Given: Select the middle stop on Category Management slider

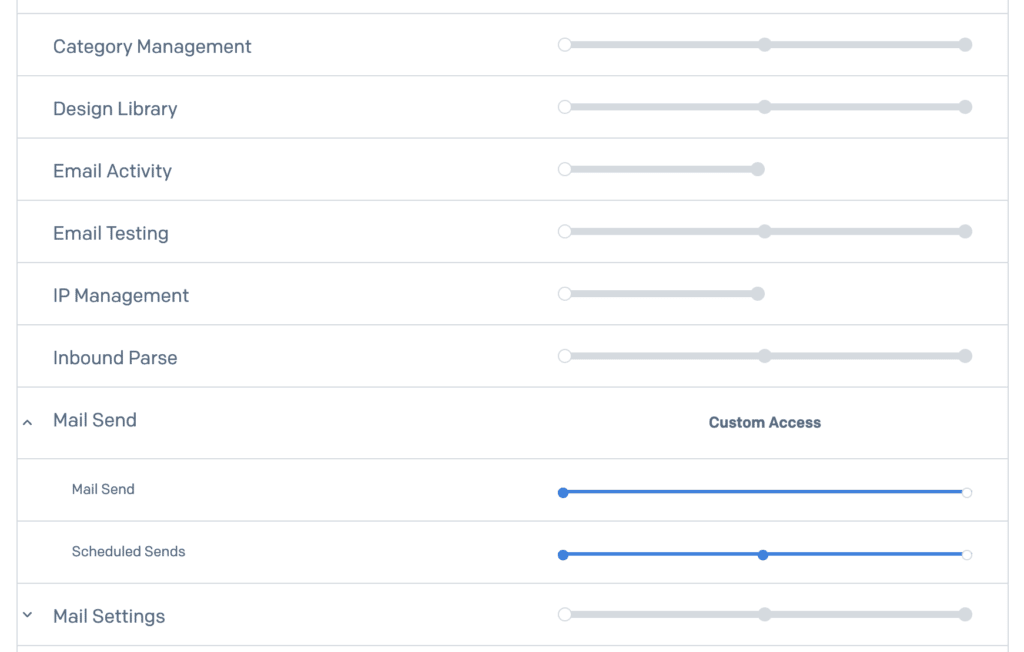Looking at the screenshot, I should pos(764,44).
